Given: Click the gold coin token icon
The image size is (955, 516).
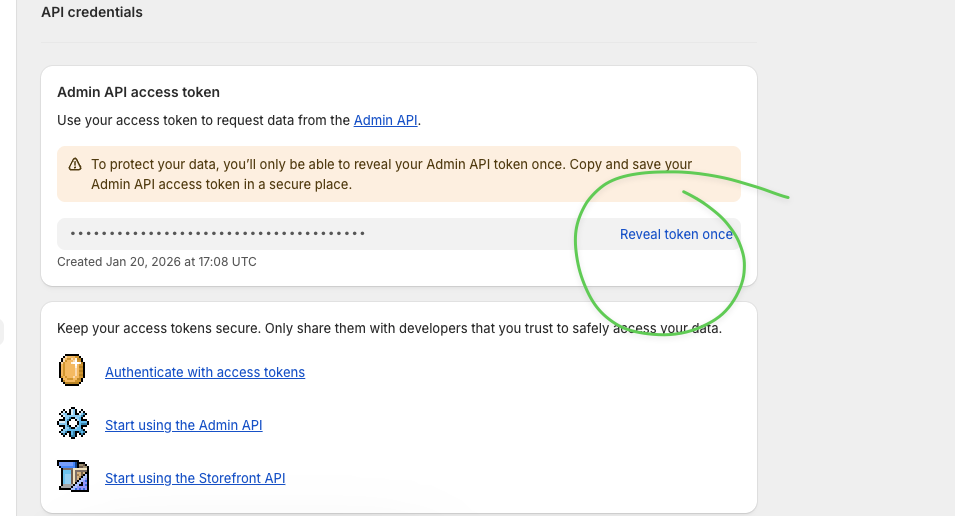Looking at the screenshot, I should coord(72,370).
